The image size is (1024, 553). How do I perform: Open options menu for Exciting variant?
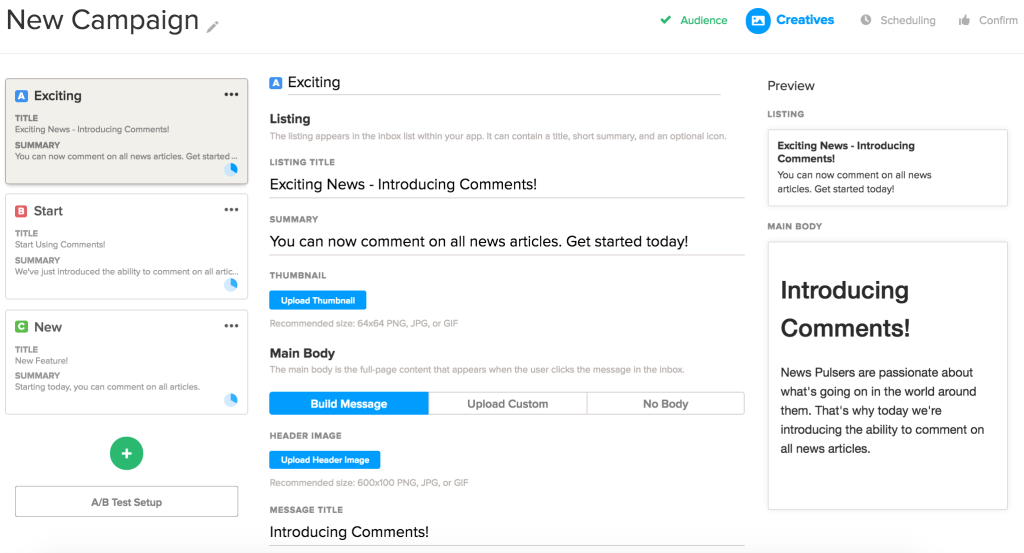(x=231, y=95)
